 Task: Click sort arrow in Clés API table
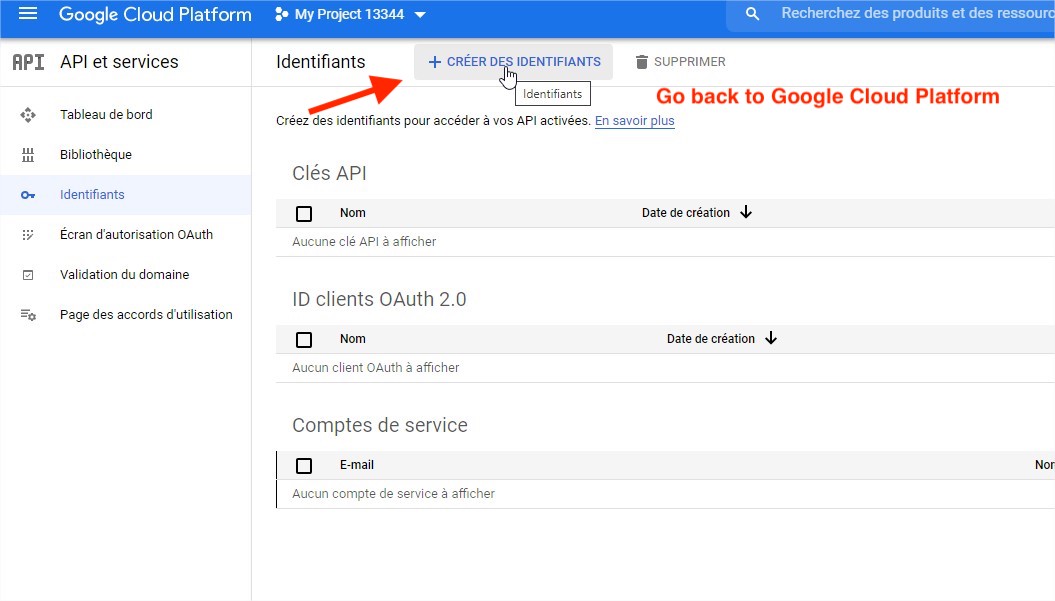[745, 213]
